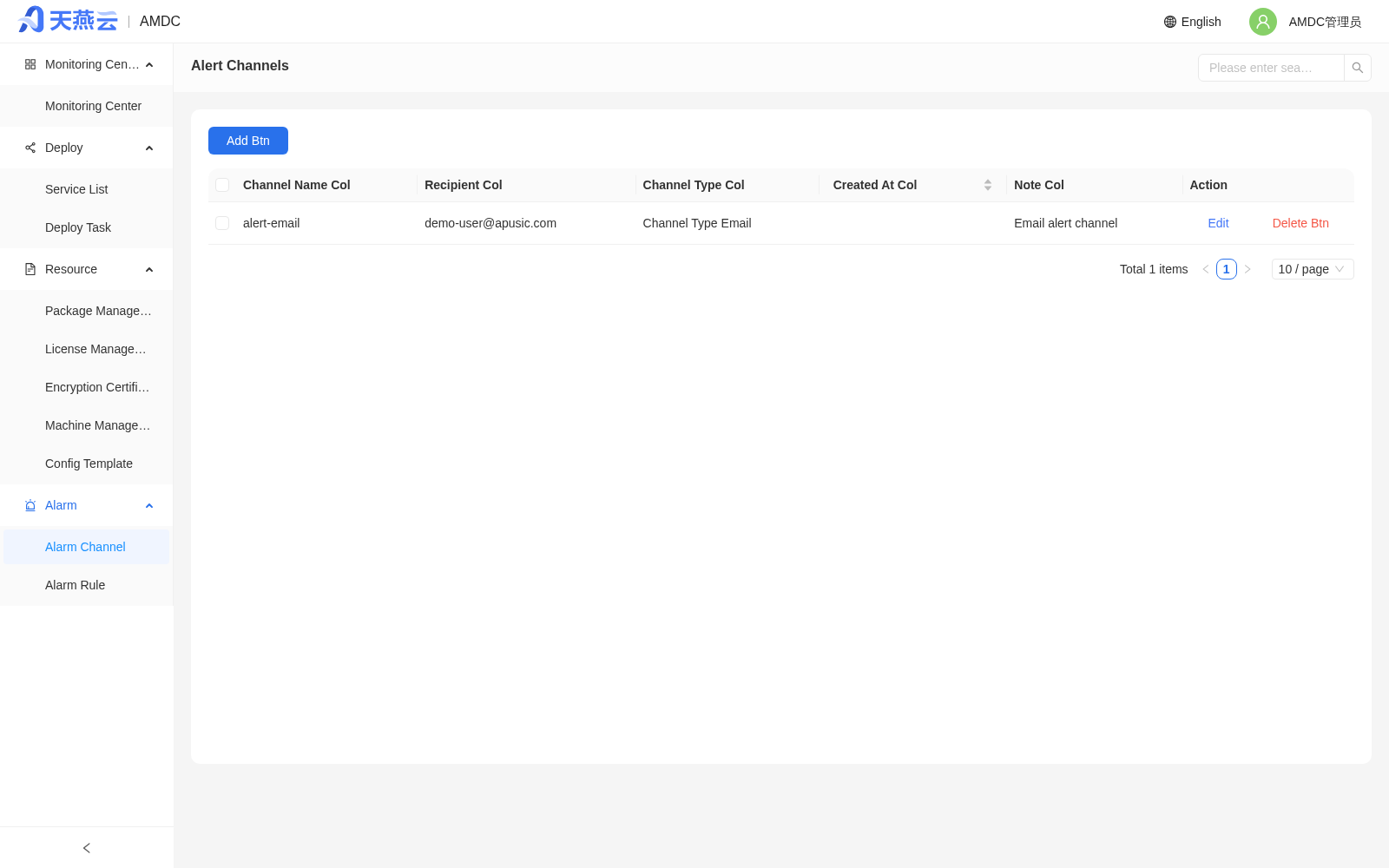This screenshot has width=1389, height=868.
Task: Open Service List menu item
Action: pos(87,189)
